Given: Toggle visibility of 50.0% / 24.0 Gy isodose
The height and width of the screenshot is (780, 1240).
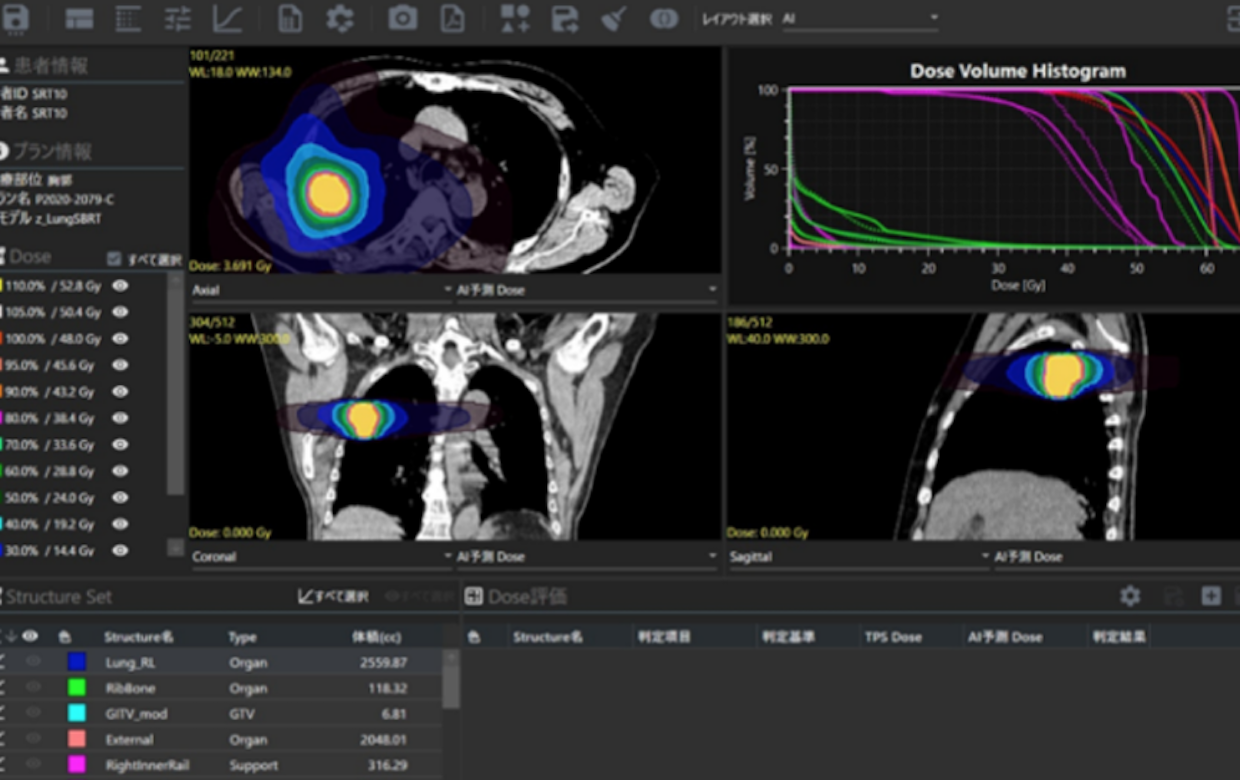Looking at the screenshot, I should (x=120, y=497).
